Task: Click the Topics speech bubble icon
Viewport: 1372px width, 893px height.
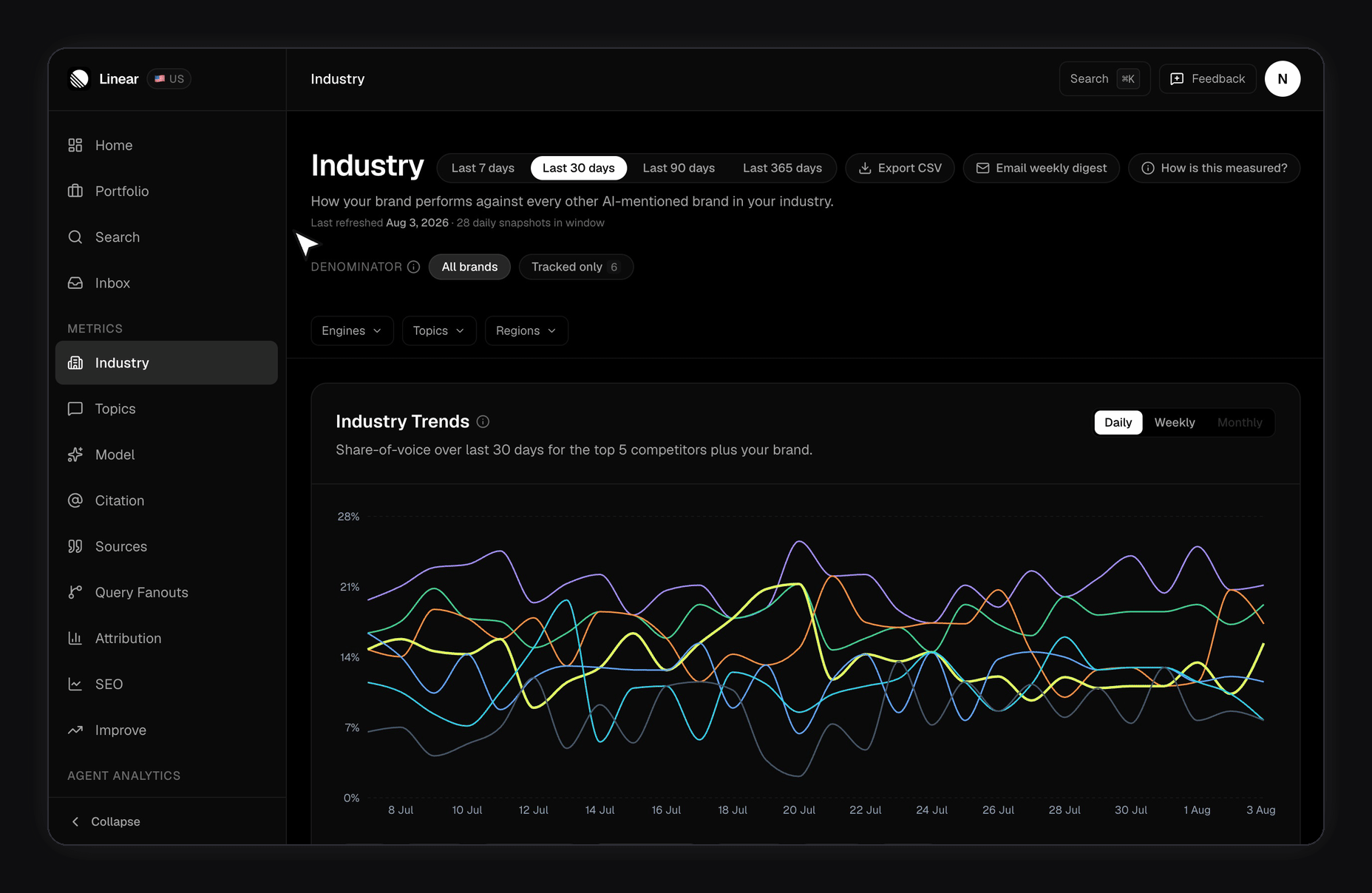Action: tap(75, 409)
